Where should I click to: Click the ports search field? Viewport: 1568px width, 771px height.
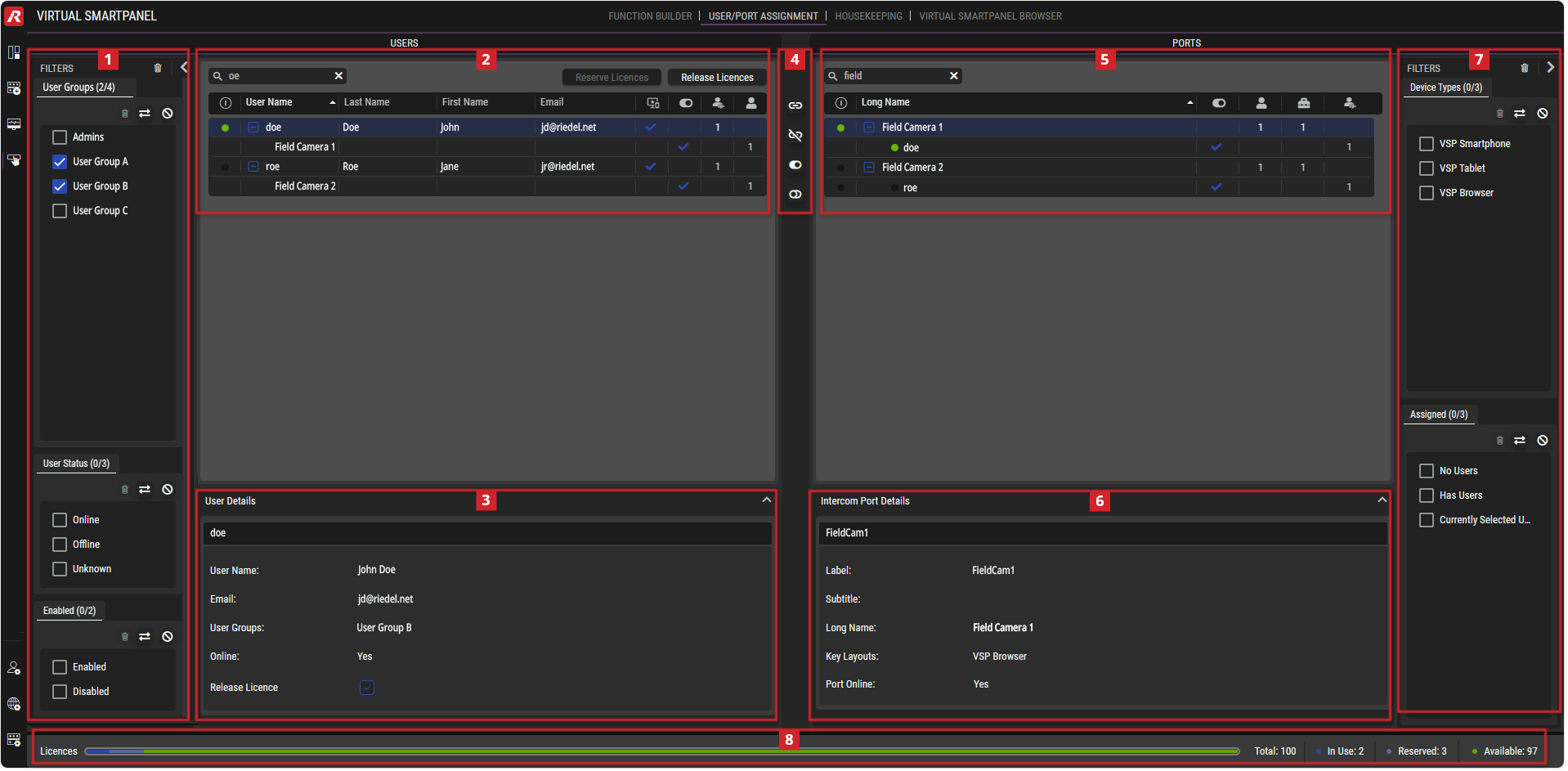pos(893,76)
